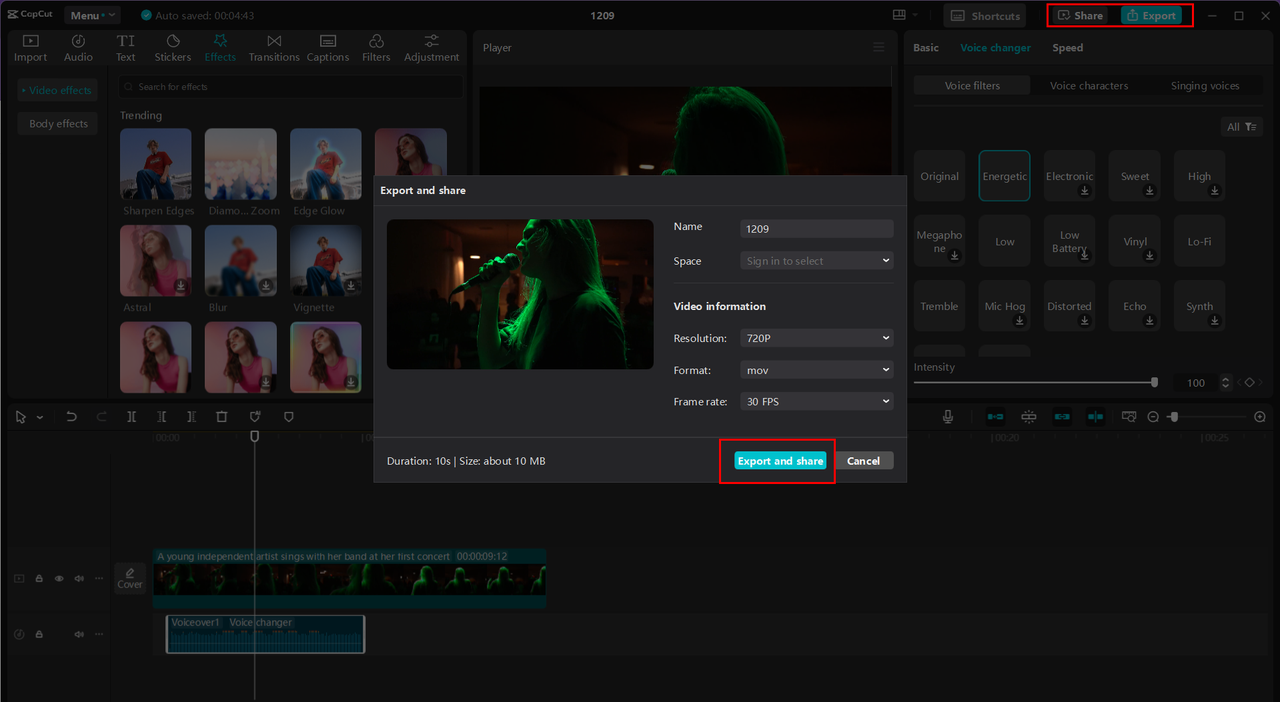Viewport: 1280px width, 702px height.
Task: Download the Echo voice filter
Action: click(x=1149, y=321)
